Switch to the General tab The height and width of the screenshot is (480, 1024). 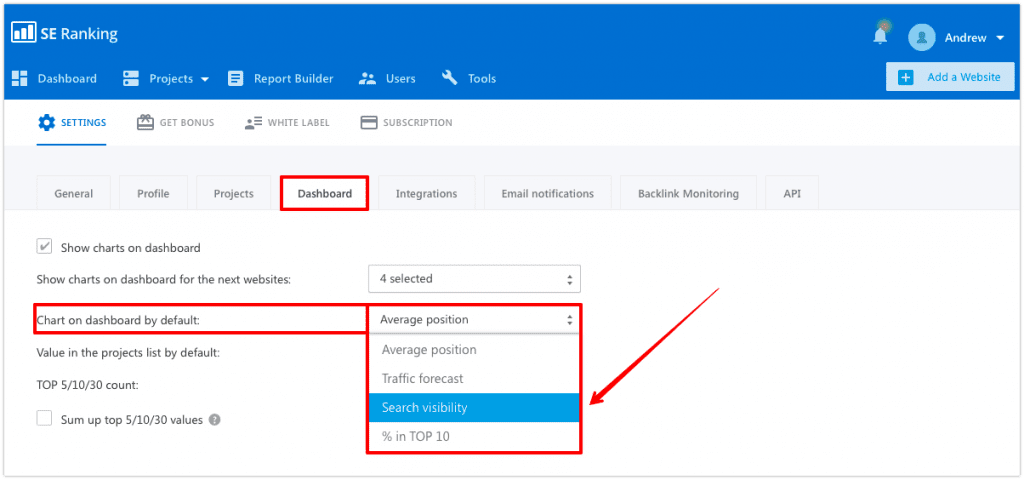74,193
